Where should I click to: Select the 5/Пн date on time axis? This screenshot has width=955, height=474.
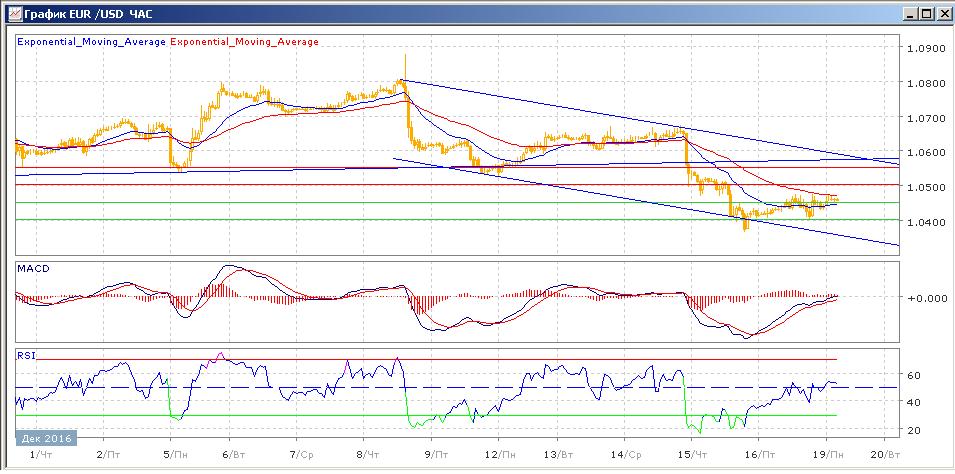pos(173,453)
